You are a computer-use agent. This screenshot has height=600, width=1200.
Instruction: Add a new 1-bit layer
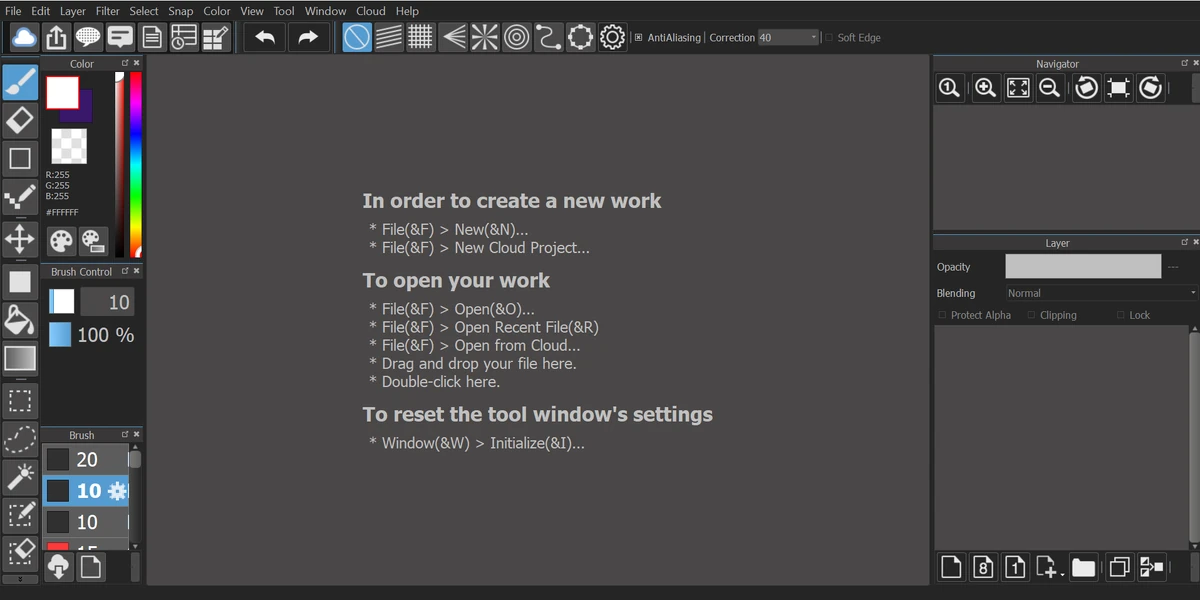(1015, 567)
